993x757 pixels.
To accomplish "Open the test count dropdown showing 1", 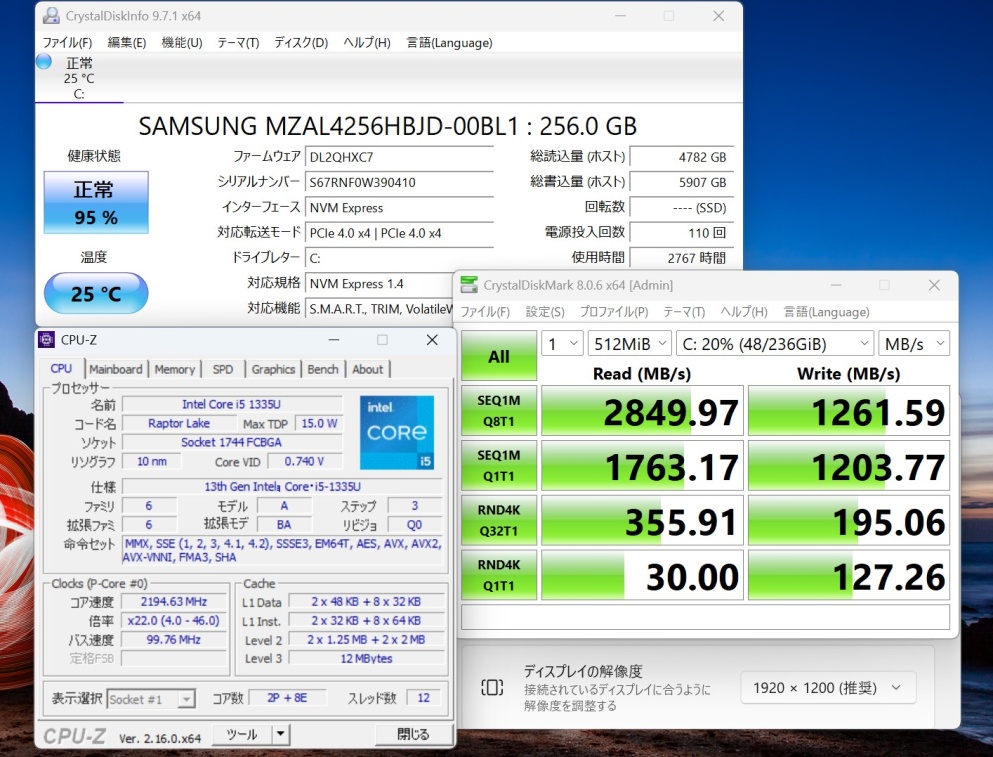I will [562, 344].
